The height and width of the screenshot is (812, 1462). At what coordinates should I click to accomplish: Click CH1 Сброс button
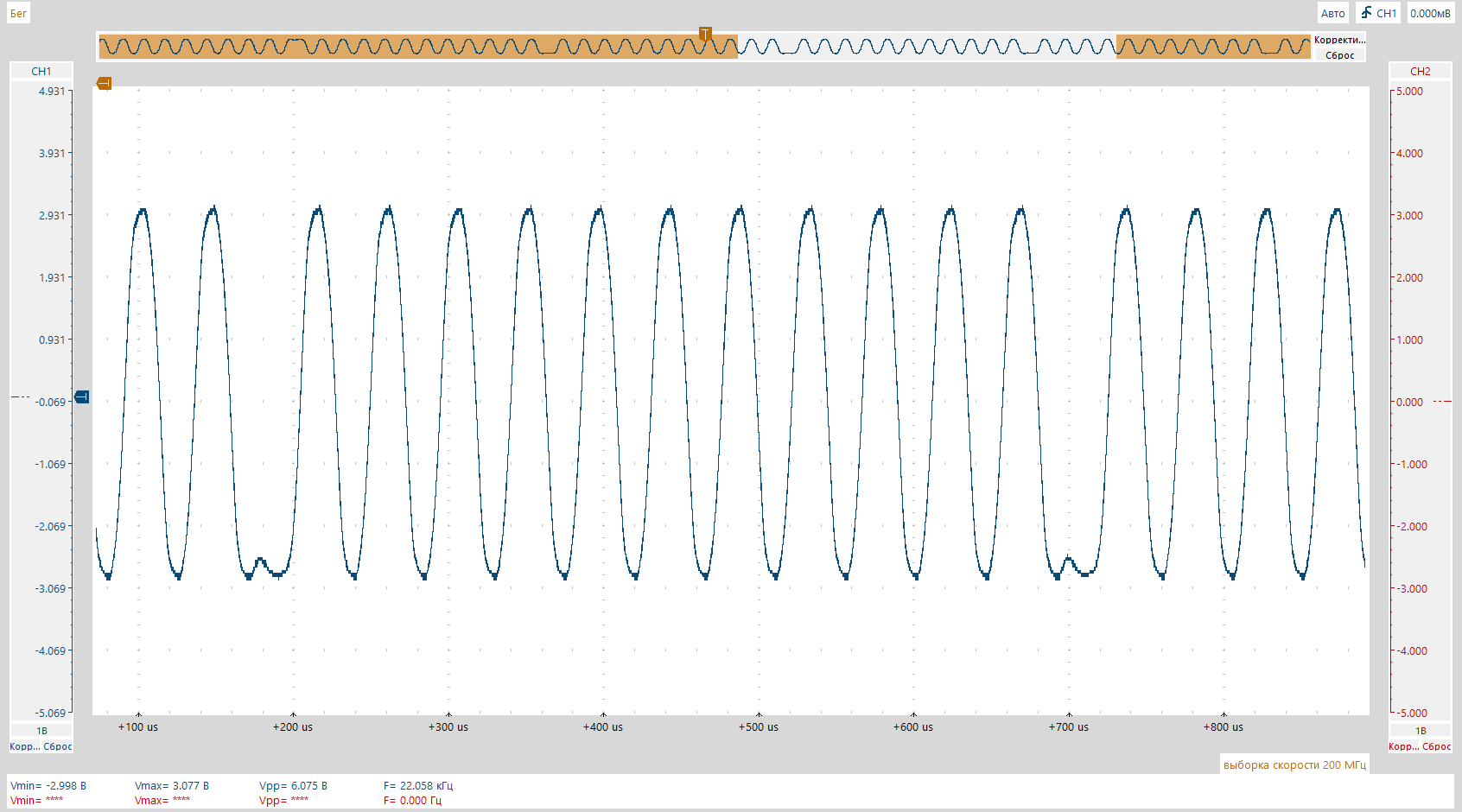tap(57, 746)
